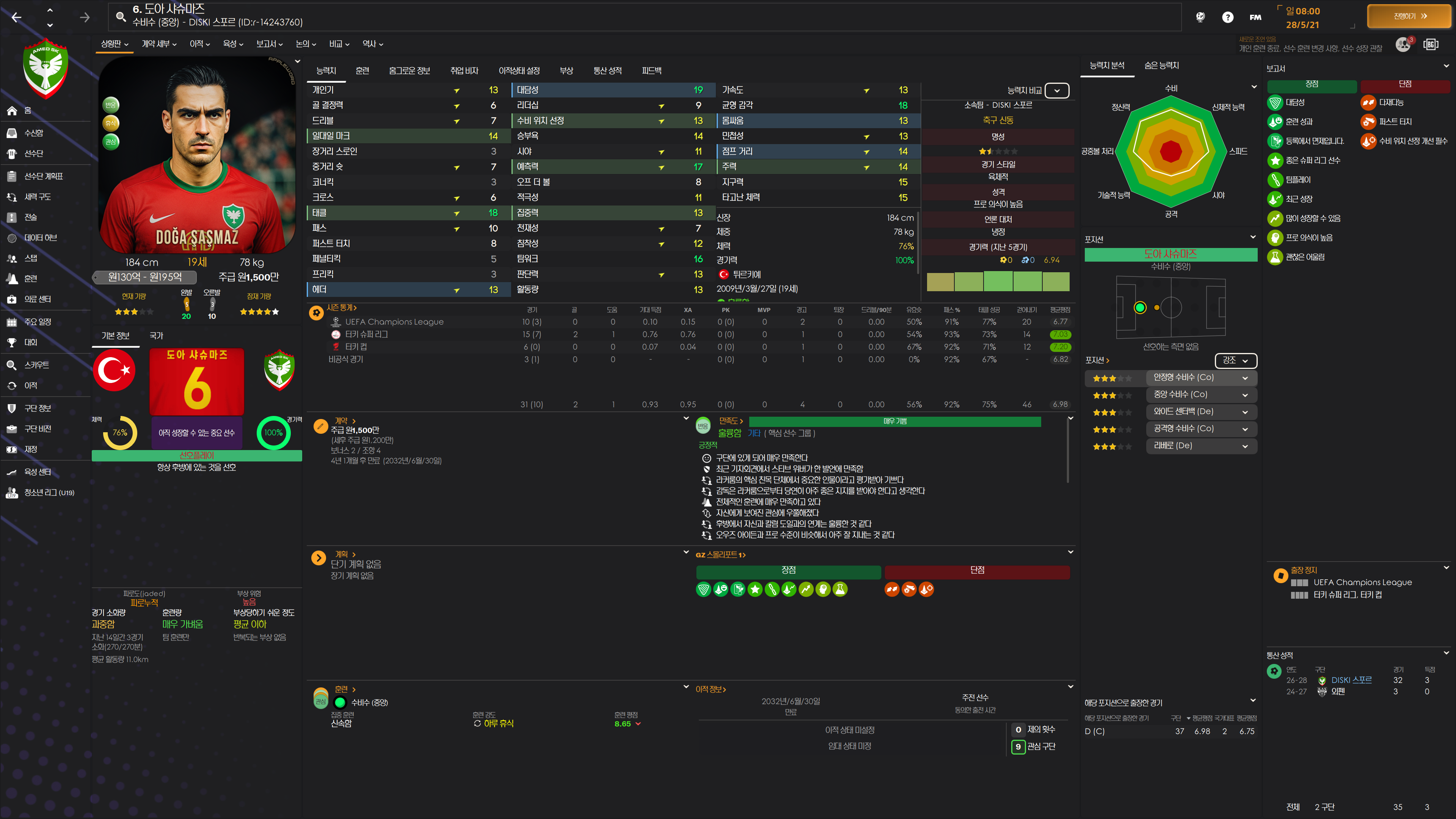Click the green 반응 status badge on portrait
1456x819 pixels.
110,105
